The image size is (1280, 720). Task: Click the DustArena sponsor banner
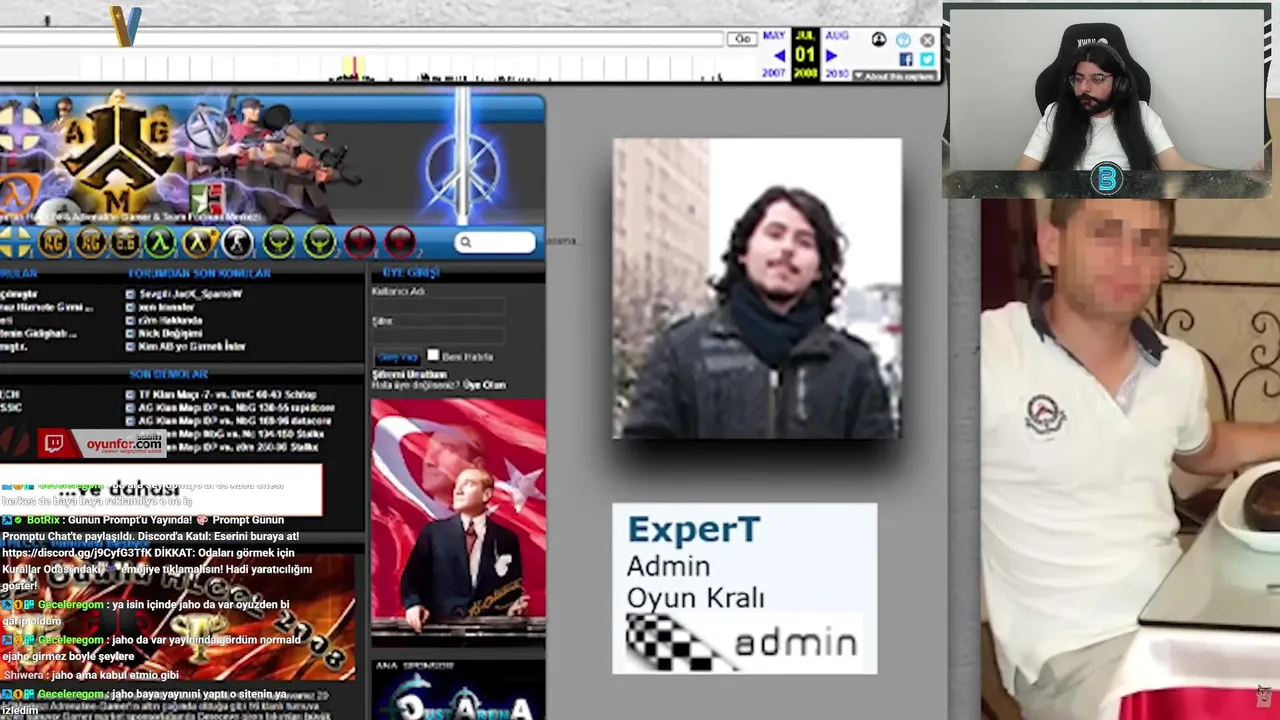(x=458, y=696)
